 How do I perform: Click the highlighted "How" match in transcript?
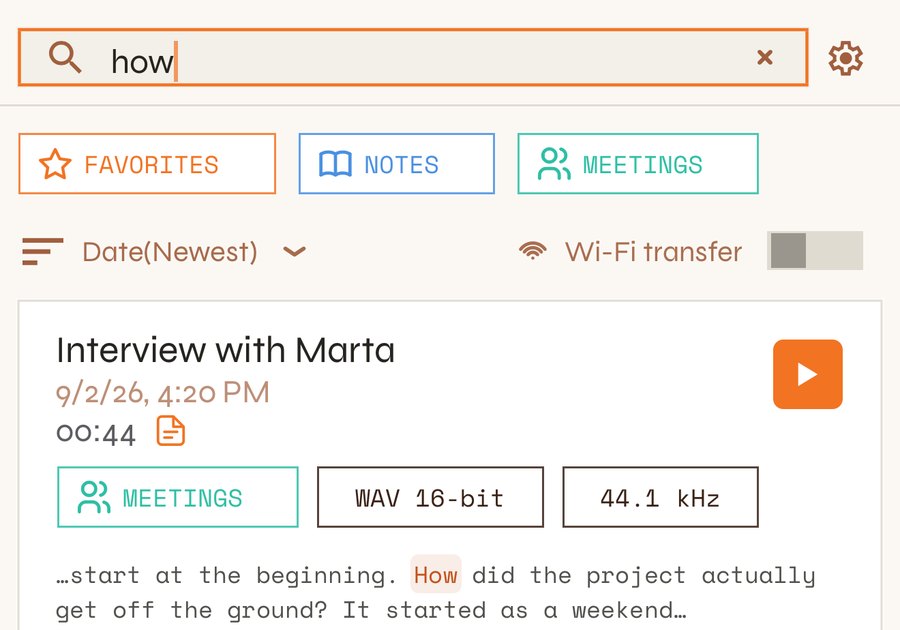[436, 574]
